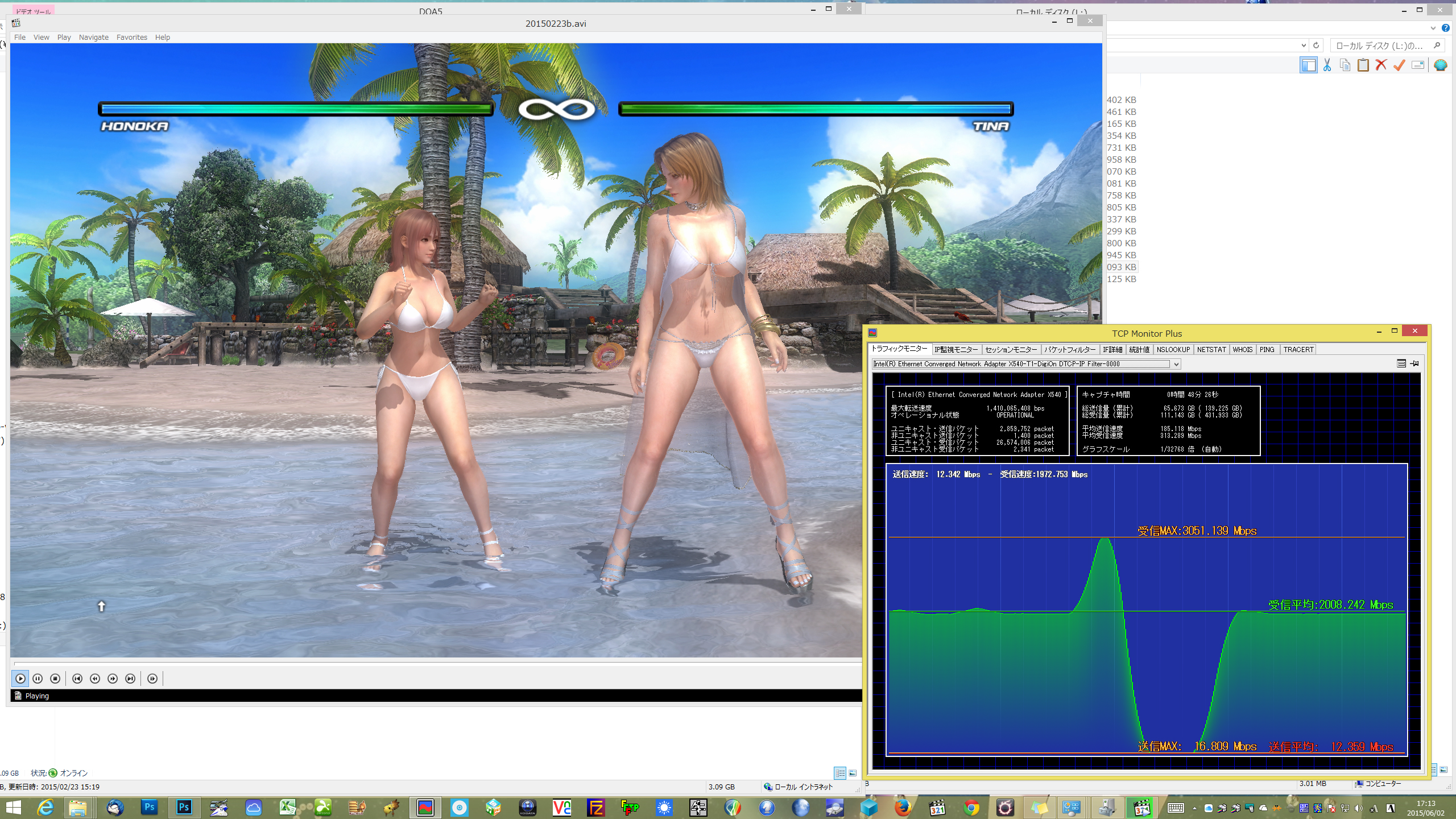Click the video seek bar
Viewport: 1456px width, 819px height.
click(432, 663)
